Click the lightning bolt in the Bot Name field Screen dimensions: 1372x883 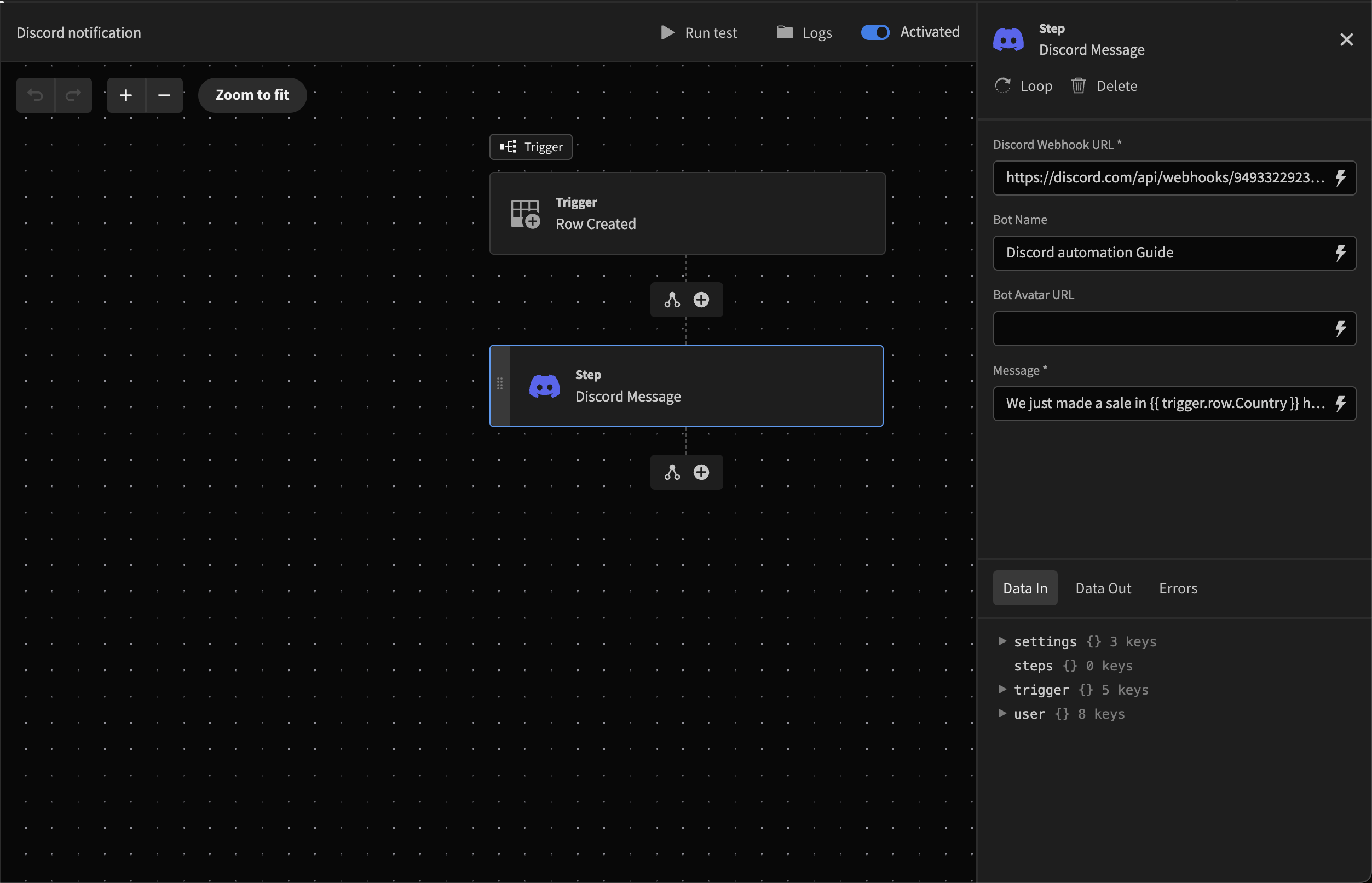pyautogui.click(x=1340, y=253)
